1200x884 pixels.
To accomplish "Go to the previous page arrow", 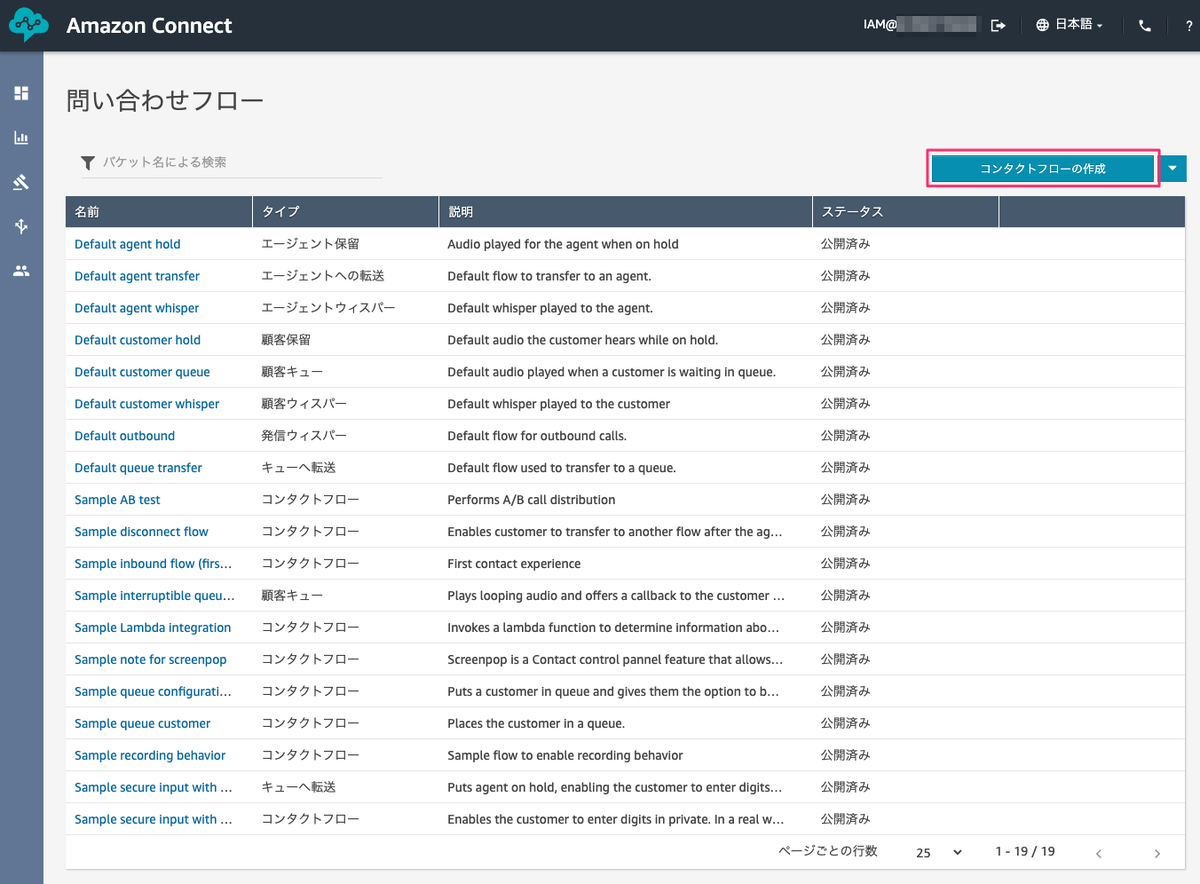I will tap(1099, 853).
